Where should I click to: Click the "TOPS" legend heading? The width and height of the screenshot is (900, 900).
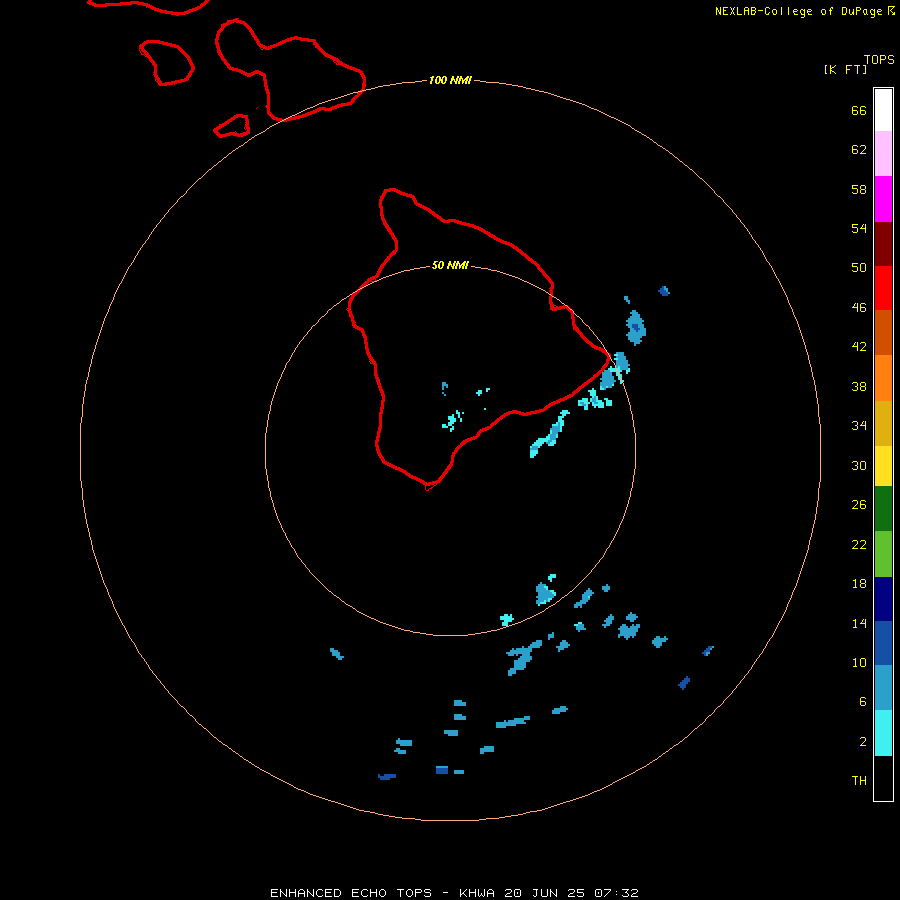pyautogui.click(x=879, y=59)
